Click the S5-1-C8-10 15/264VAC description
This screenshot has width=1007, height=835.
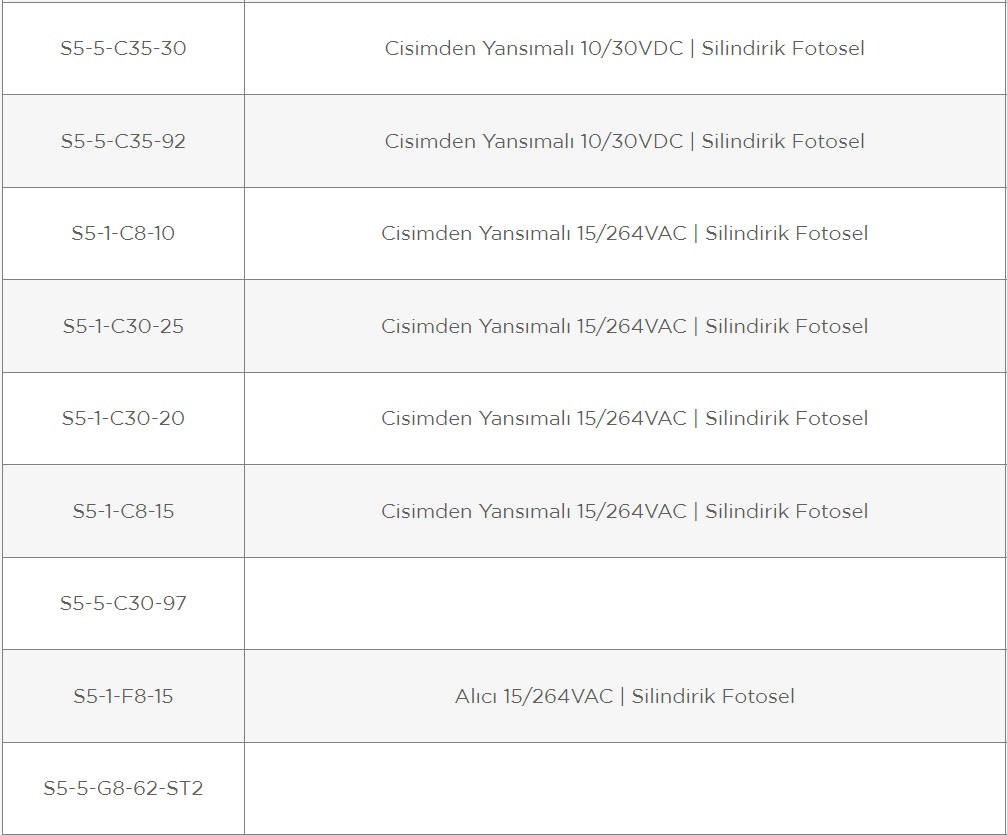click(624, 233)
